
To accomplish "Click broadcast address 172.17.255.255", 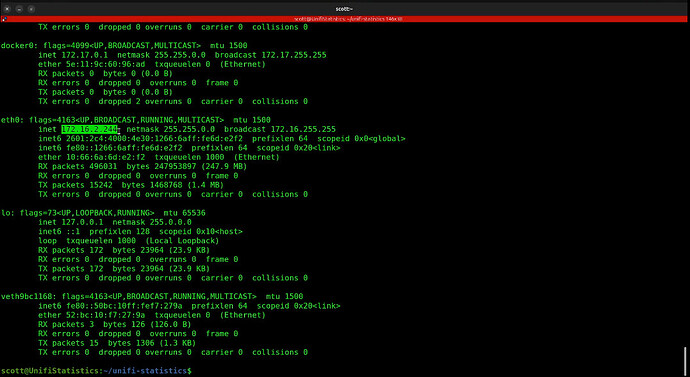I will pos(294,55).
